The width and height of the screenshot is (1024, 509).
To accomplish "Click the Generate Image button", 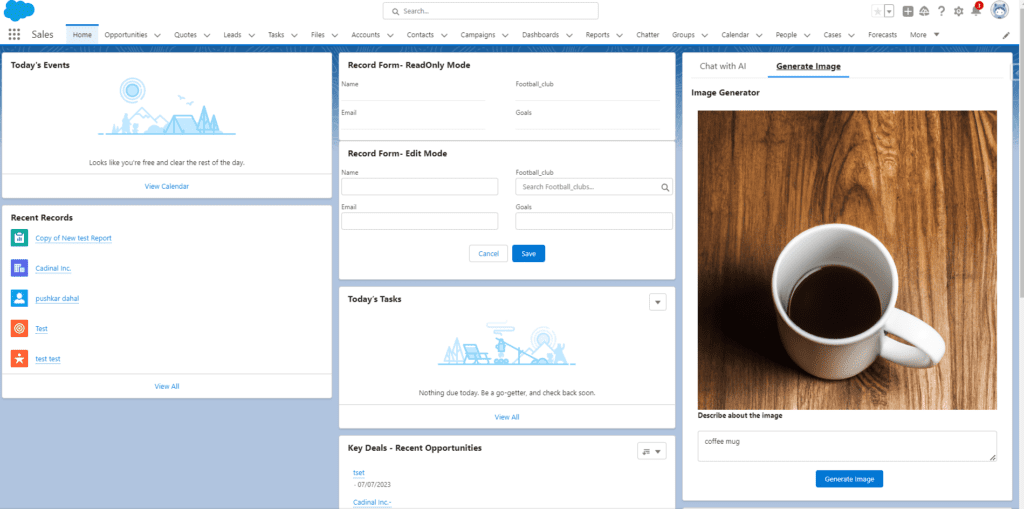I will tap(849, 479).
